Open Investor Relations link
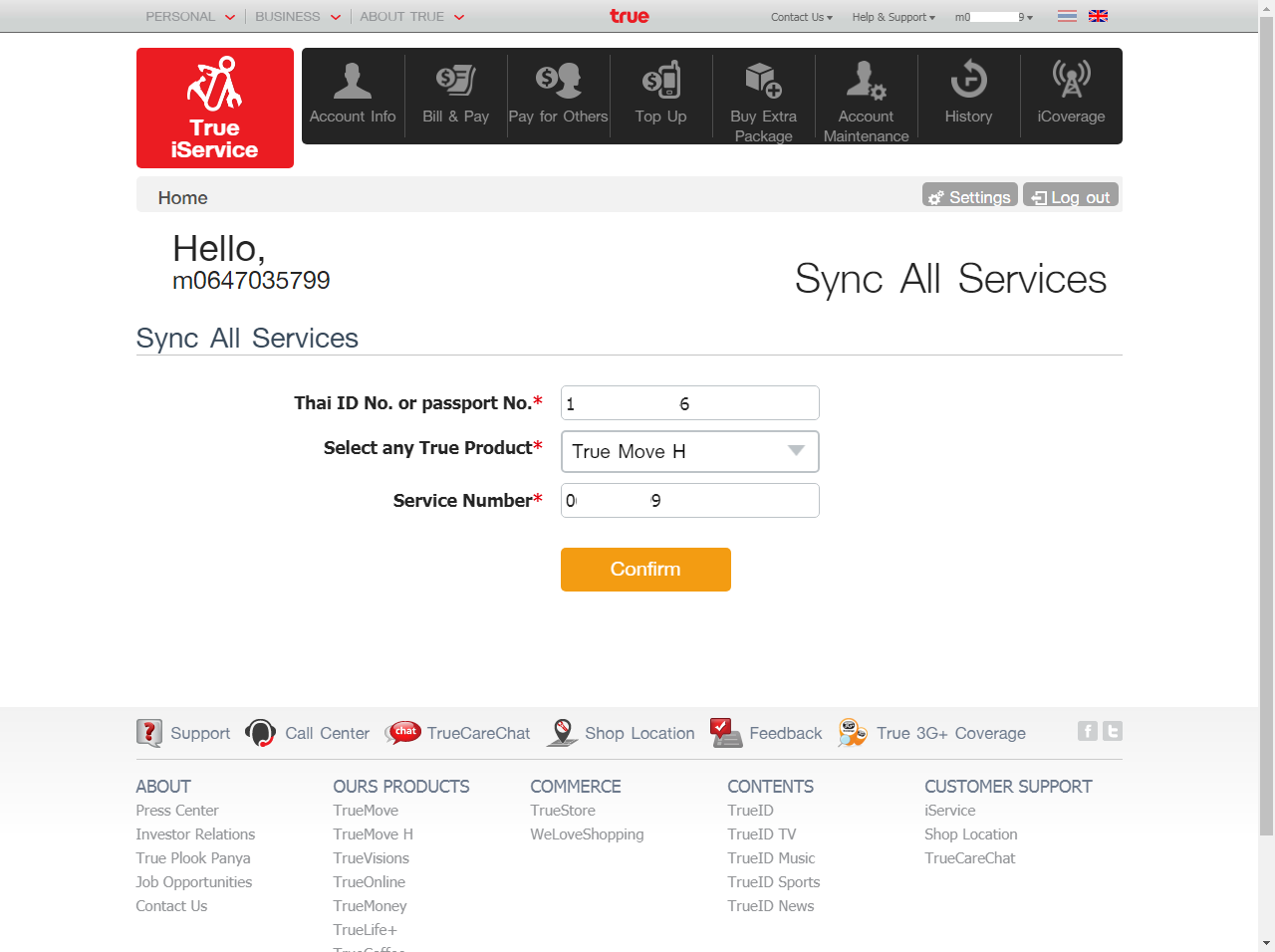This screenshot has height=952, width=1275. tap(195, 834)
